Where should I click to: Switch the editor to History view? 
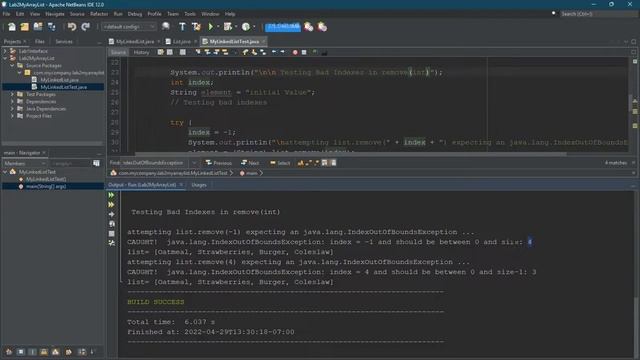[141, 52]
